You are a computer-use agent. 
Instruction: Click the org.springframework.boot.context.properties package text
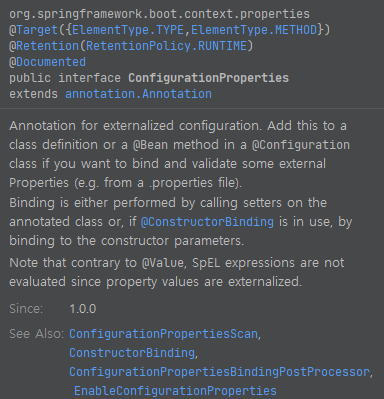(159, 14)
